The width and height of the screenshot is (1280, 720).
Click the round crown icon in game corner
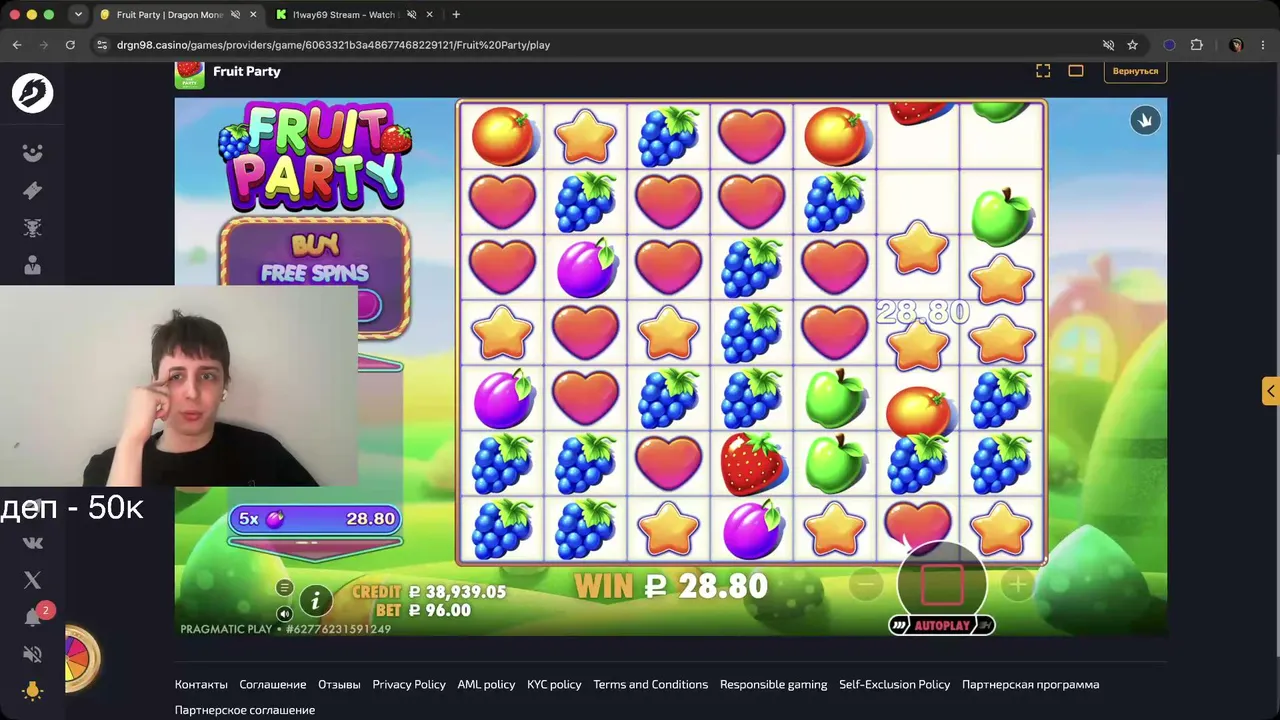pos(1145,120)
